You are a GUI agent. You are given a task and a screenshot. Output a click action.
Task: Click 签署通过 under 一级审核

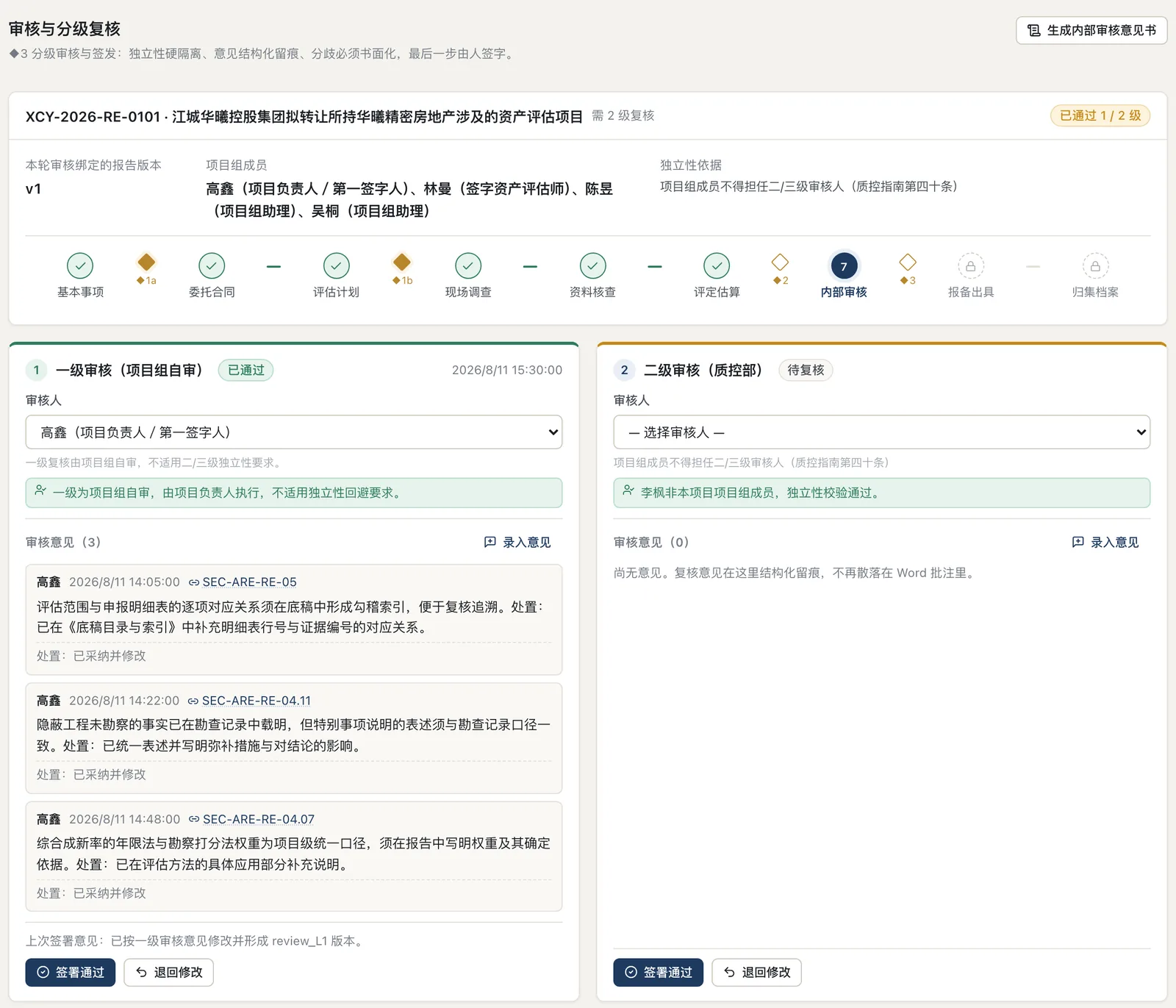(x=71, y=973)
